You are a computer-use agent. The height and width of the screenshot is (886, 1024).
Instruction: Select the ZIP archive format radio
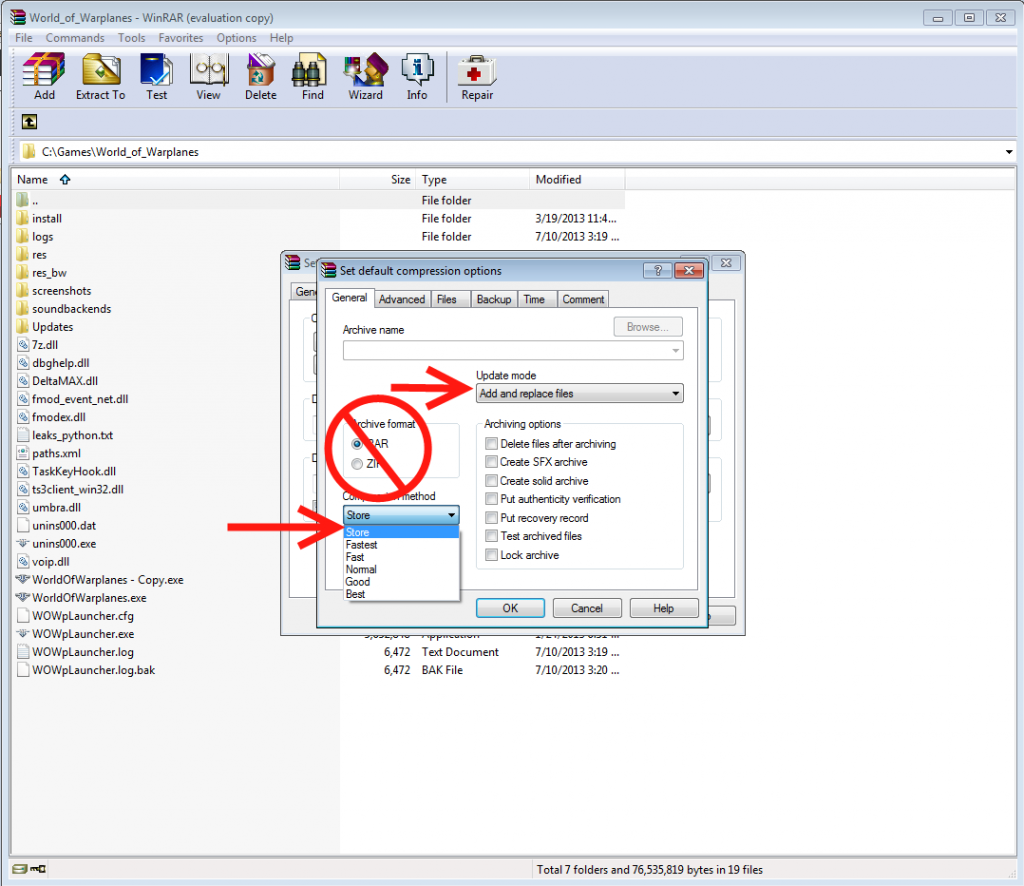[357, 464]
